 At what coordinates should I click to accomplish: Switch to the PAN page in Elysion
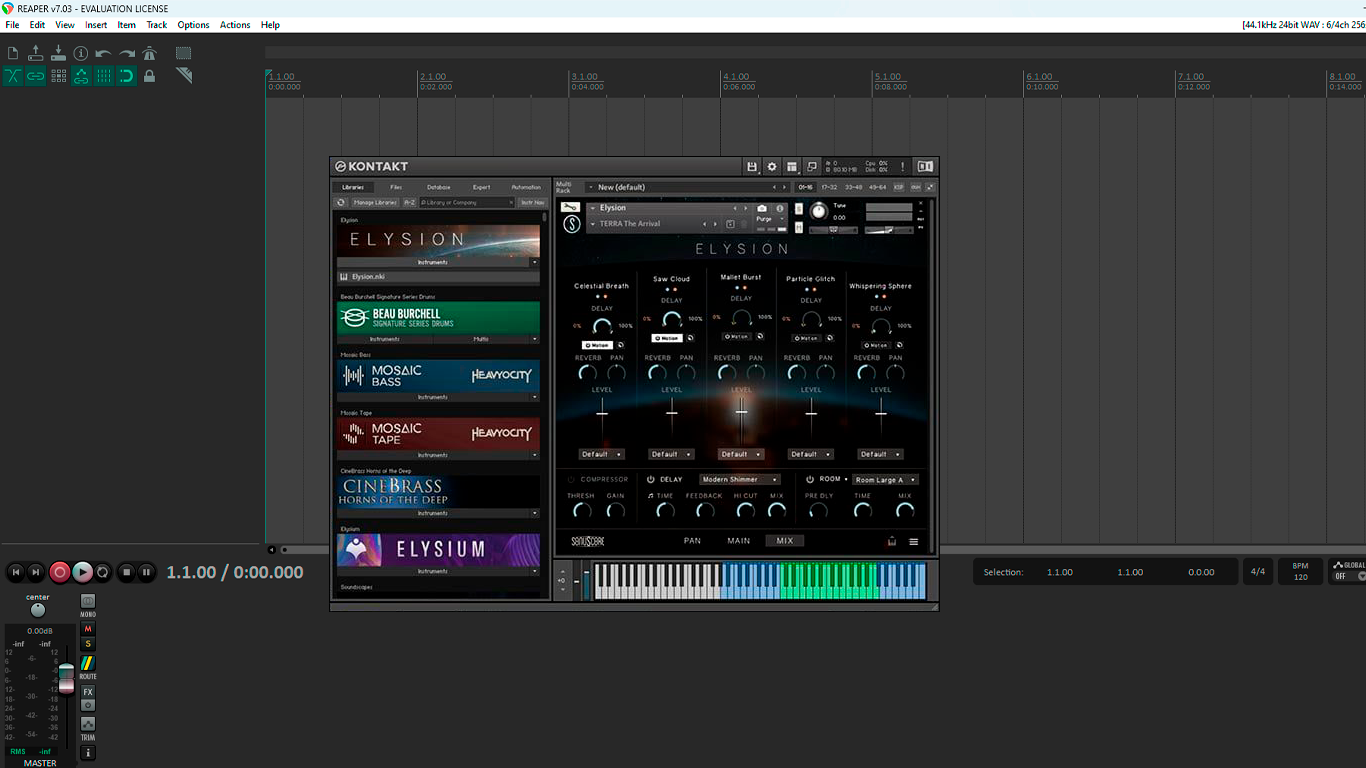692,541
